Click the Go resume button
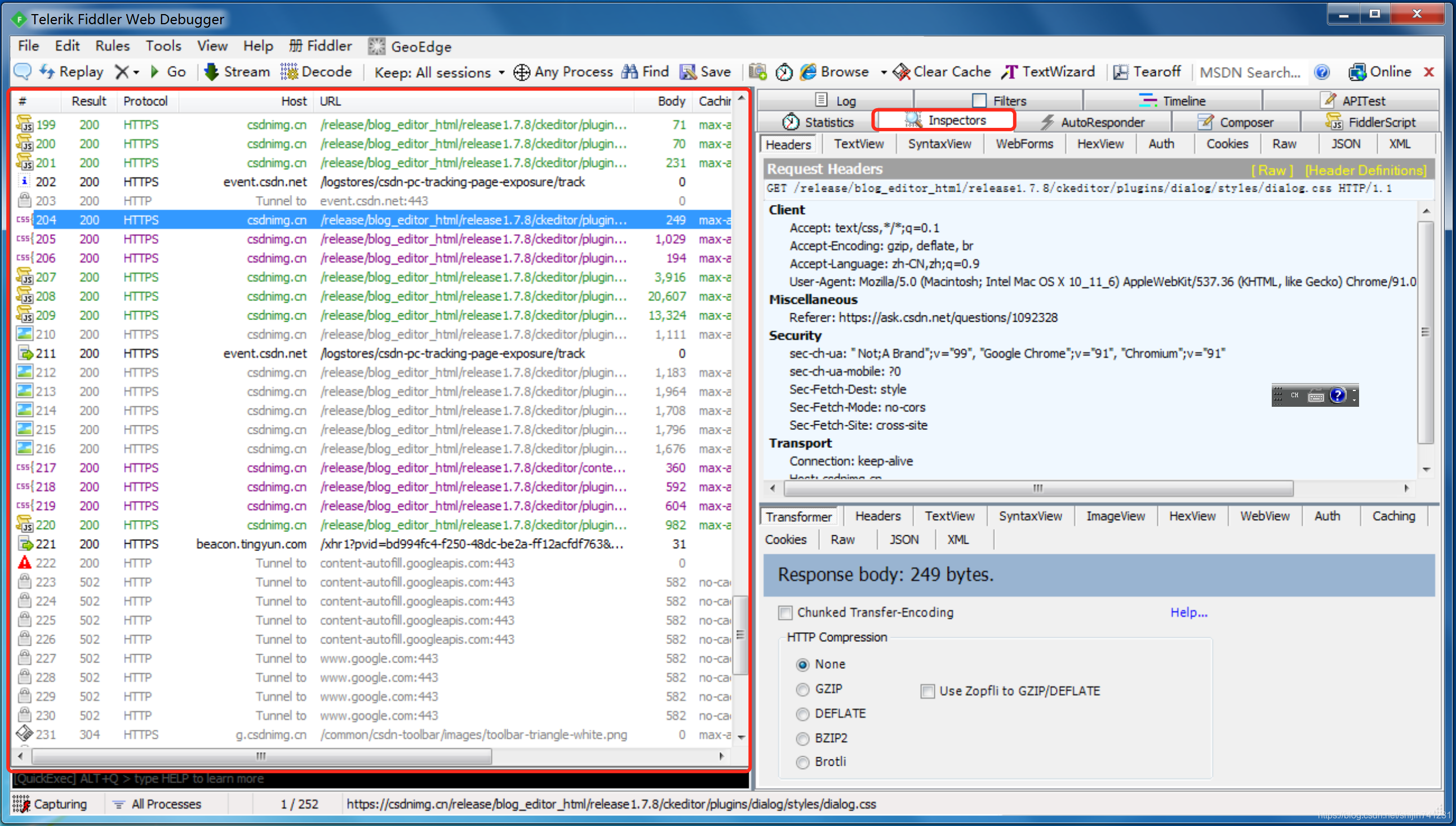 click(168, 72)
